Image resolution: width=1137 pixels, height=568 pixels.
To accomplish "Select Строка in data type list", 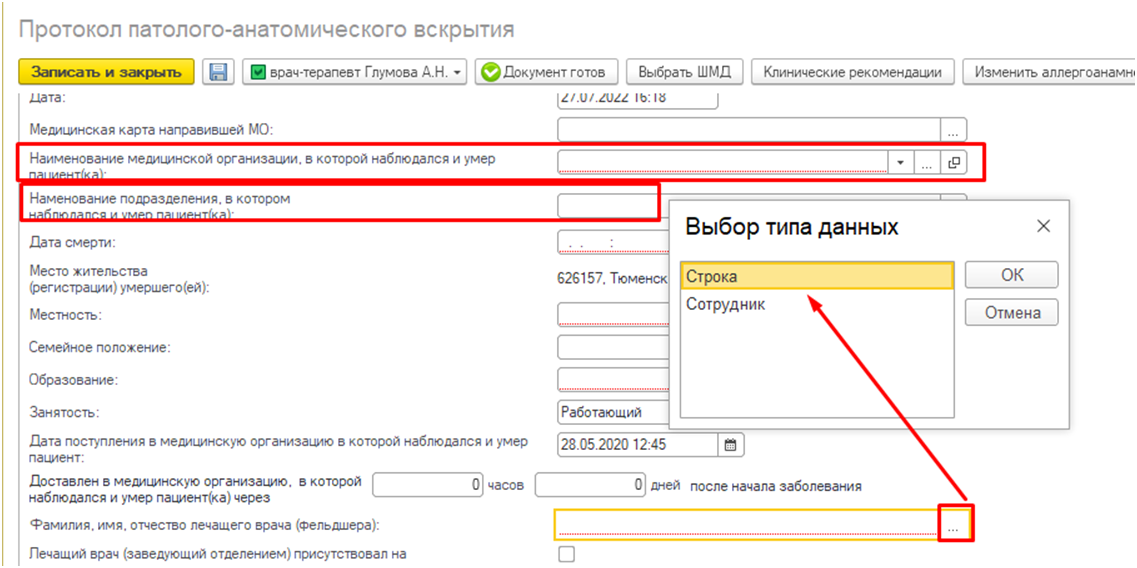I will pos(815,276).
